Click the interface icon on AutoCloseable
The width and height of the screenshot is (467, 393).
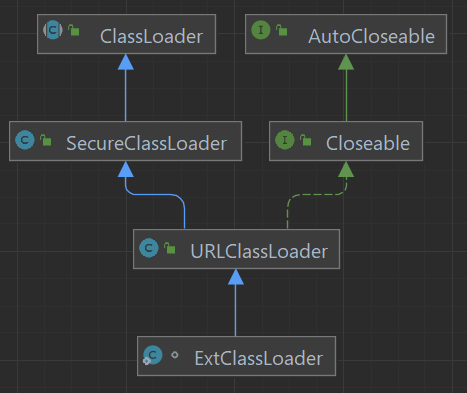click(x=261, y=30)
